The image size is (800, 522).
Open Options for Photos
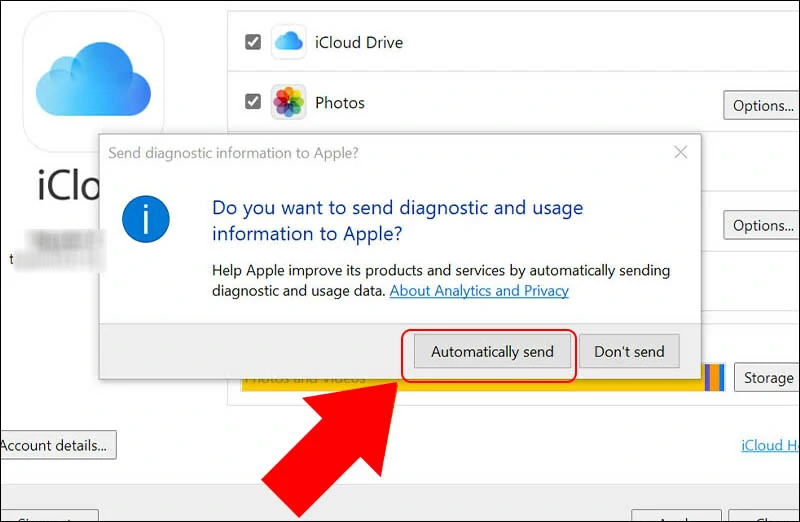pyautogui.click(x=761, y=106)
